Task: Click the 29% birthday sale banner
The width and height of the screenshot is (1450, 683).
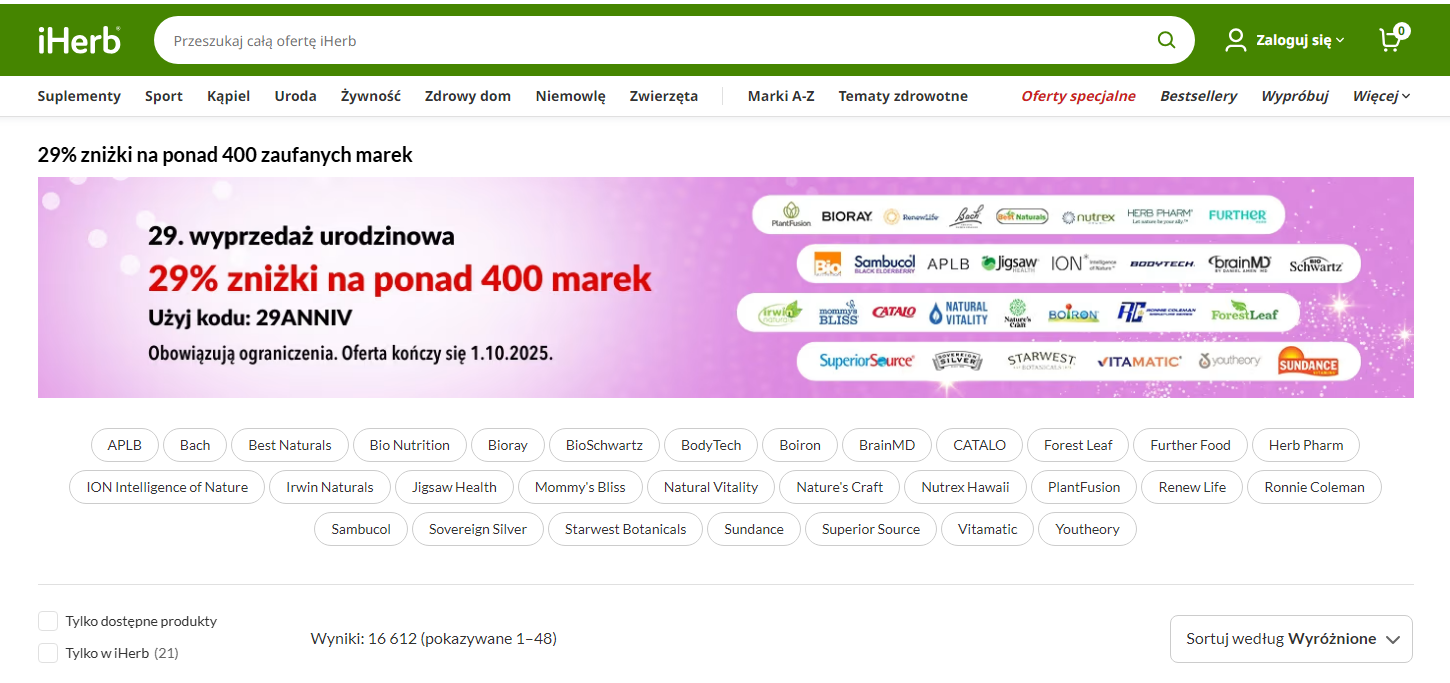Action: [x=726, y=288]
